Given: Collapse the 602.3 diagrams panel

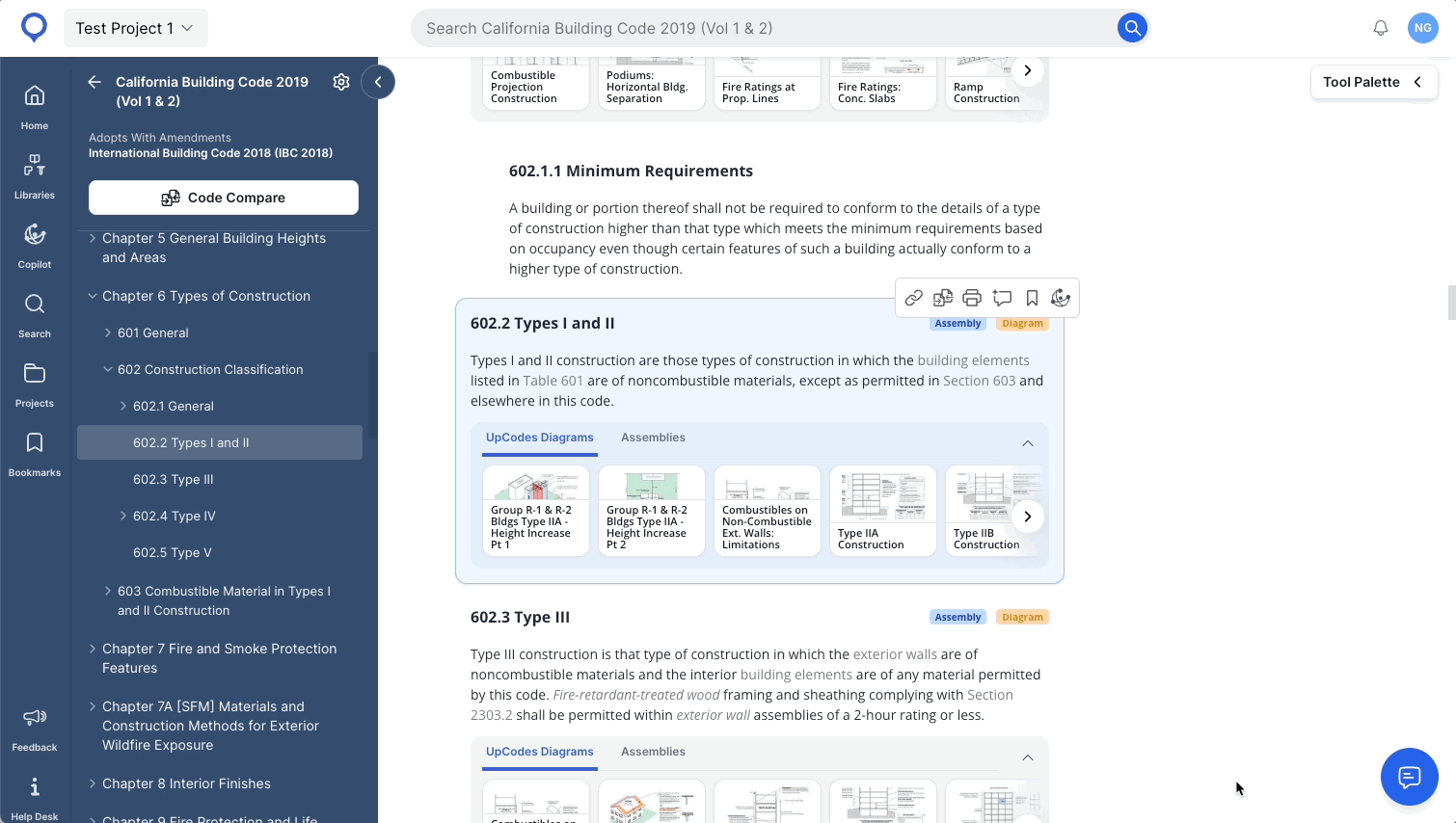Looking at the screenshot, I should (1028, 757).
